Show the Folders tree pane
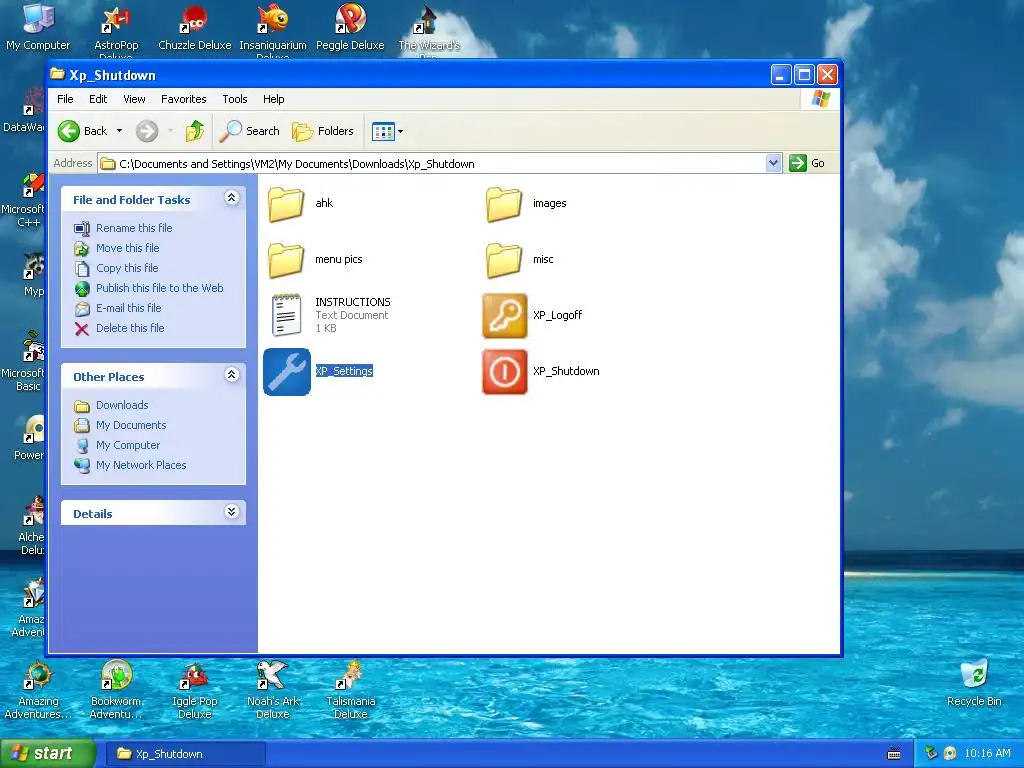Screen dimensions: 1024x768 pos(323,131)
